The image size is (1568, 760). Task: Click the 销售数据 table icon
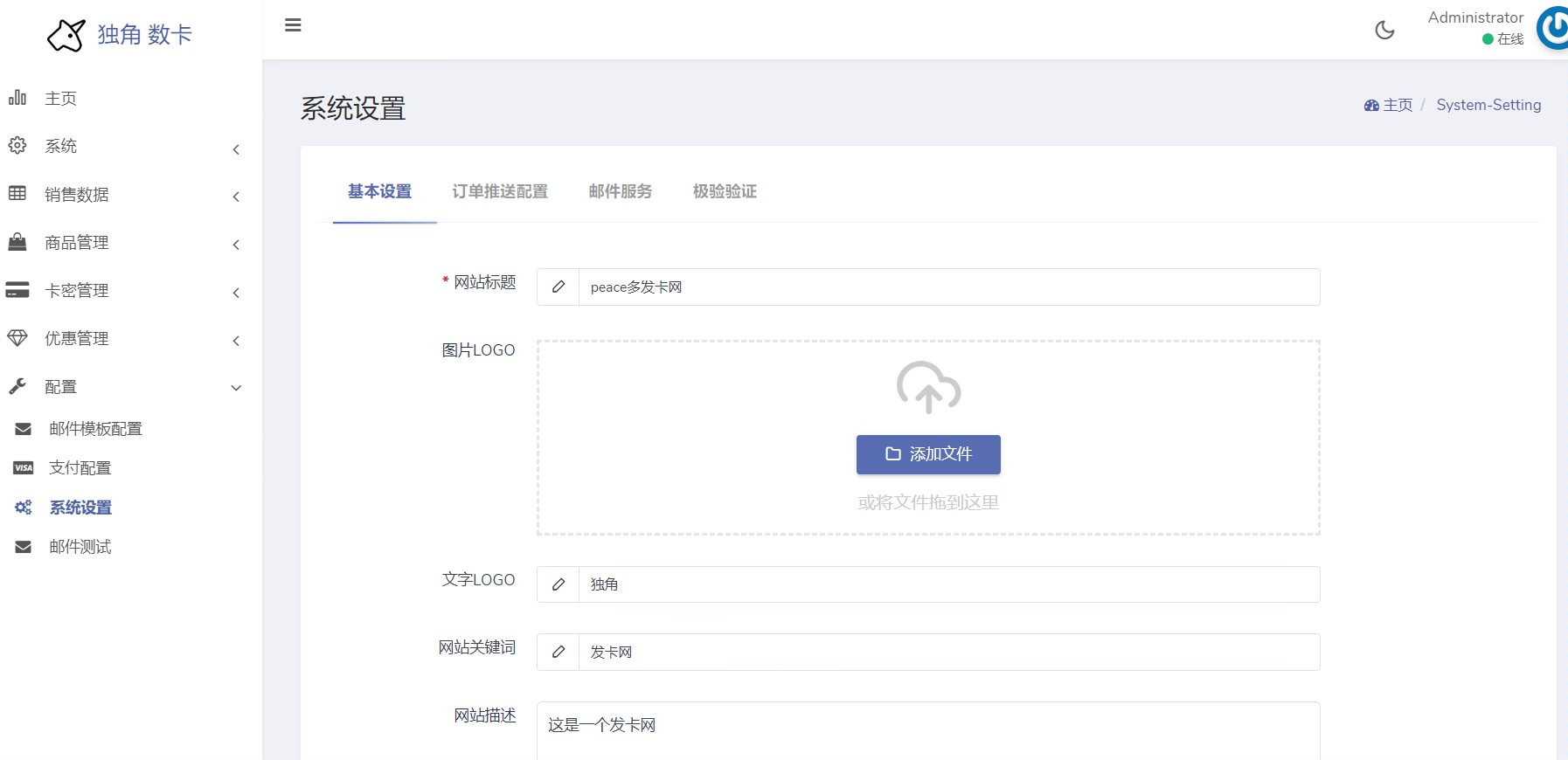[17, 193]
